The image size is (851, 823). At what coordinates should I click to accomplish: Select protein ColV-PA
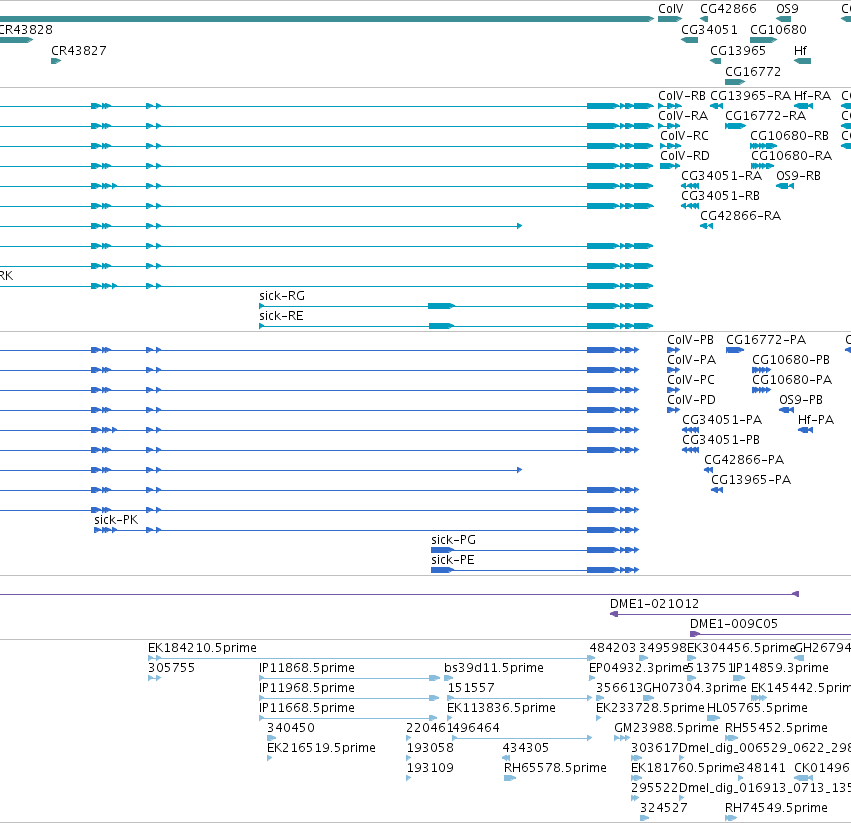click(x=691, y=360)
